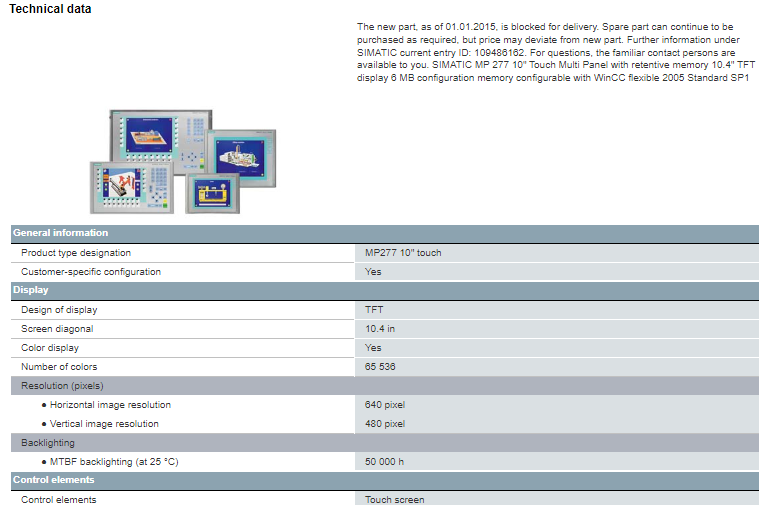Screen dimensions: 759x505
Task: Select the 65 536 colors value
Action: click(x=380, y=367)
